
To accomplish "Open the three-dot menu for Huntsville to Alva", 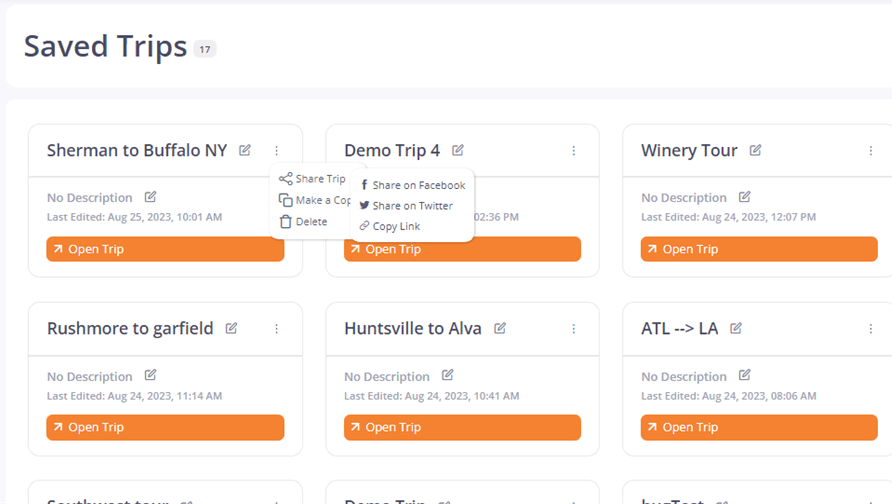I will [573, 329].
